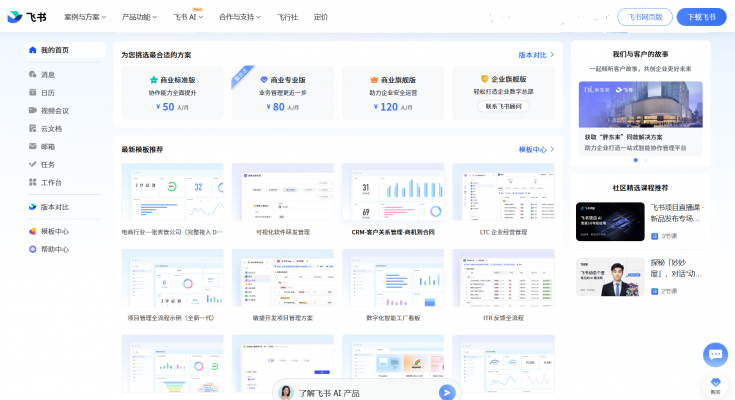This screenshot has width=735, height=400.
Task: Click the 购买 purchase diamond icon
Action: coord(715,385)
